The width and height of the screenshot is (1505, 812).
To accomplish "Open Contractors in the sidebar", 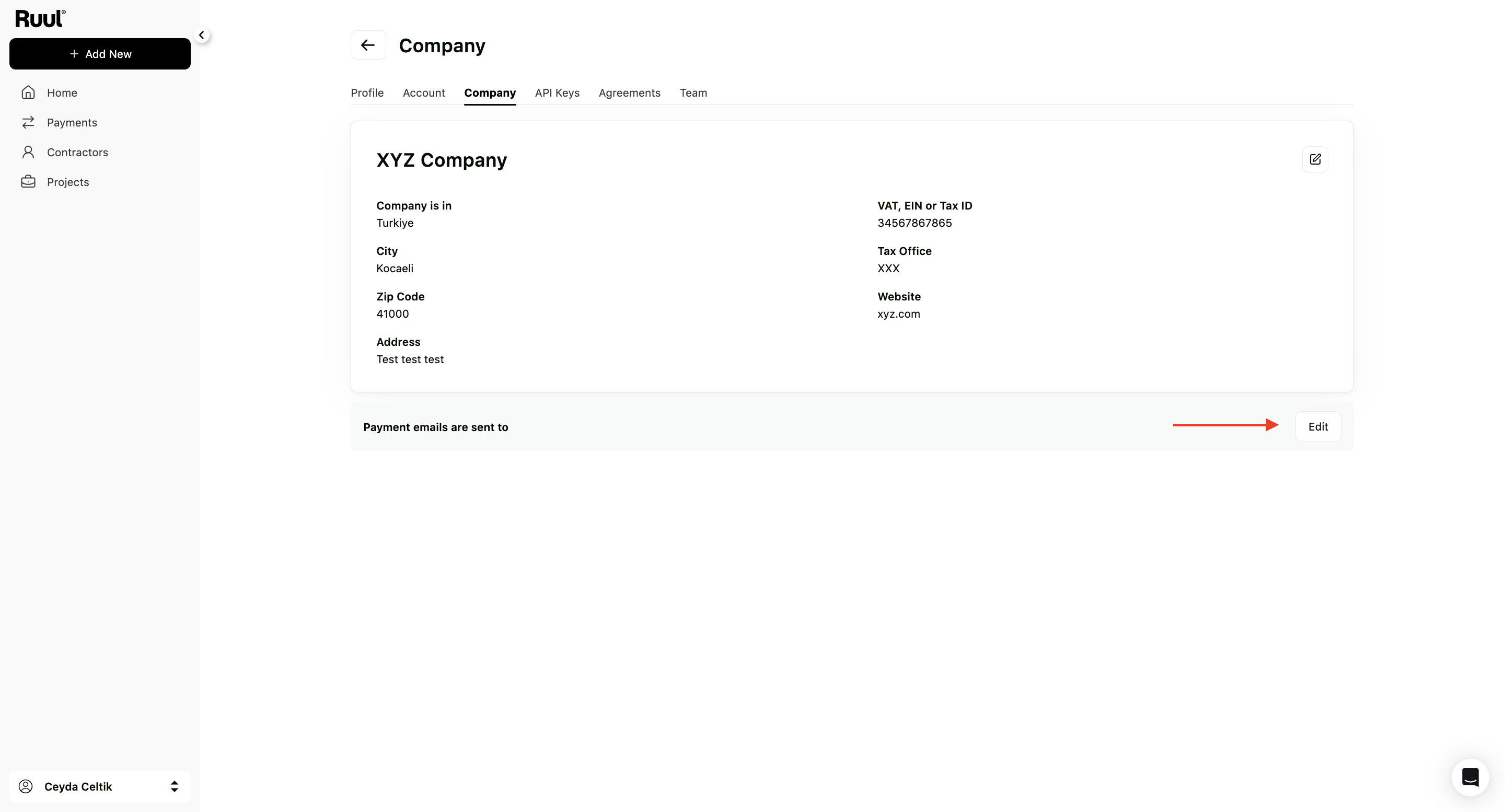I will click(x=77, y=152).
